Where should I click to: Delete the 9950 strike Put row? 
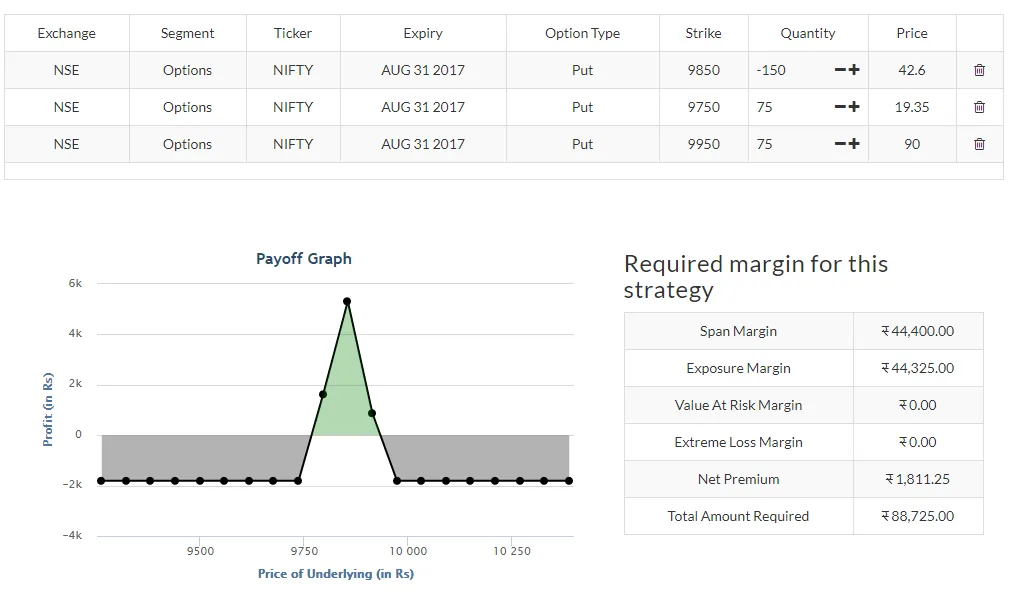(979, 144)
